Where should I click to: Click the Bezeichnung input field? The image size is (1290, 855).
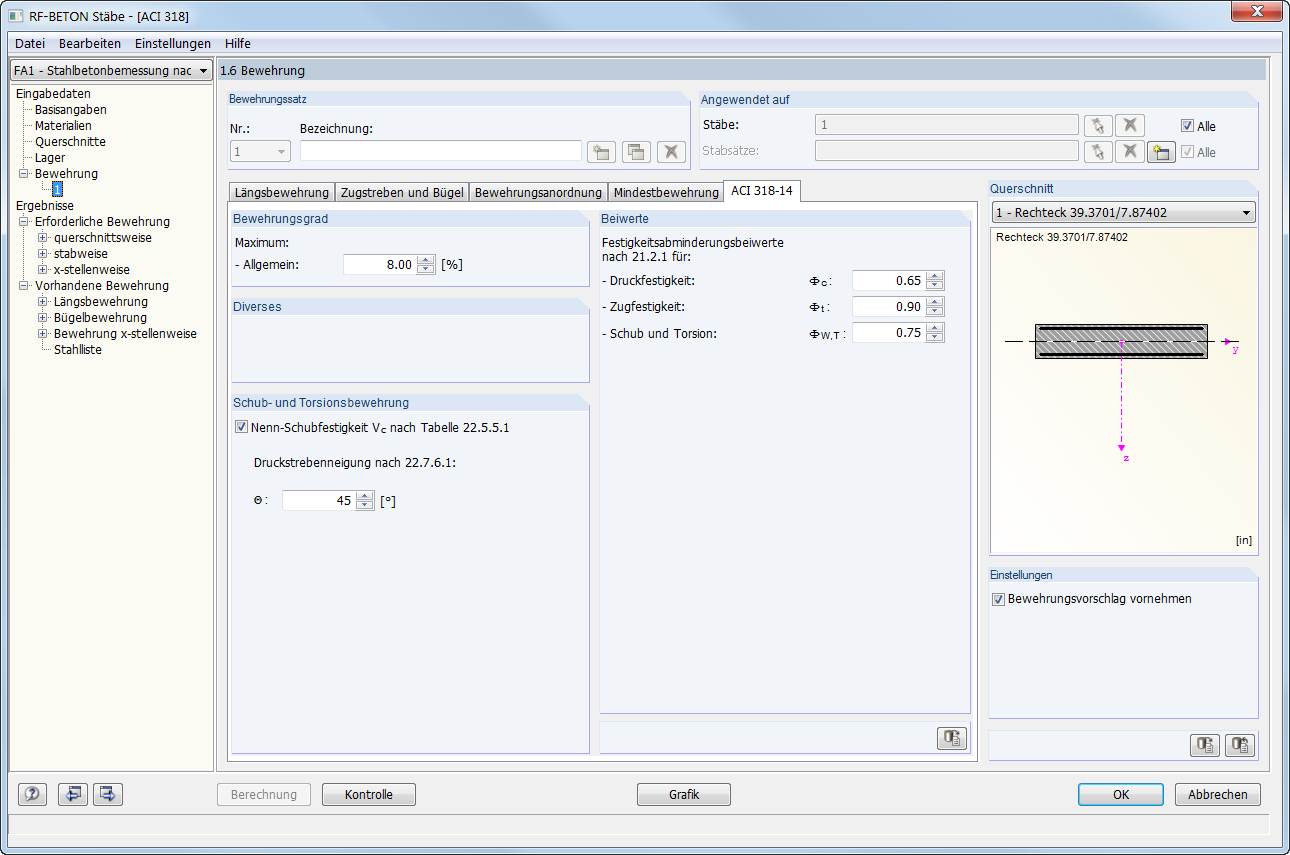pyautogui.click(x=441, y=152)
